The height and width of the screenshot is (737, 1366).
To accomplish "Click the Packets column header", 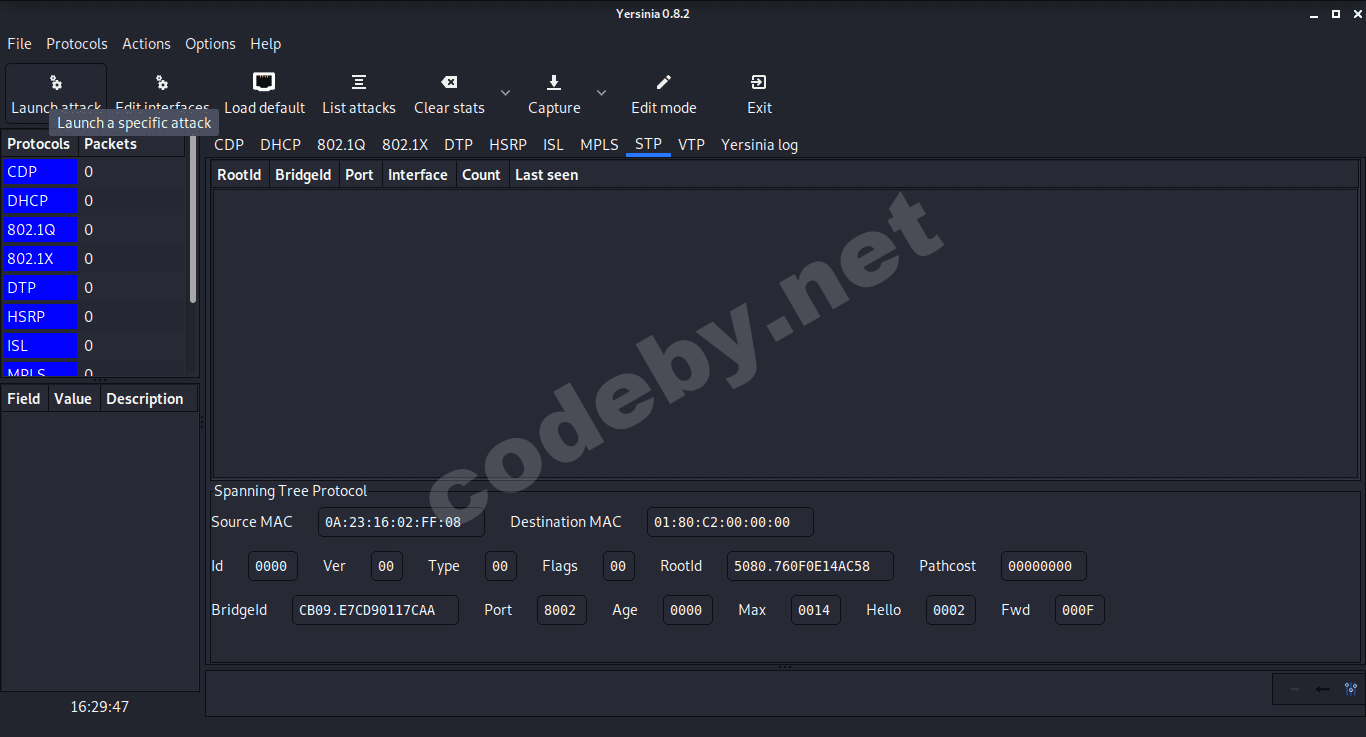I will [x=132, y=144].
